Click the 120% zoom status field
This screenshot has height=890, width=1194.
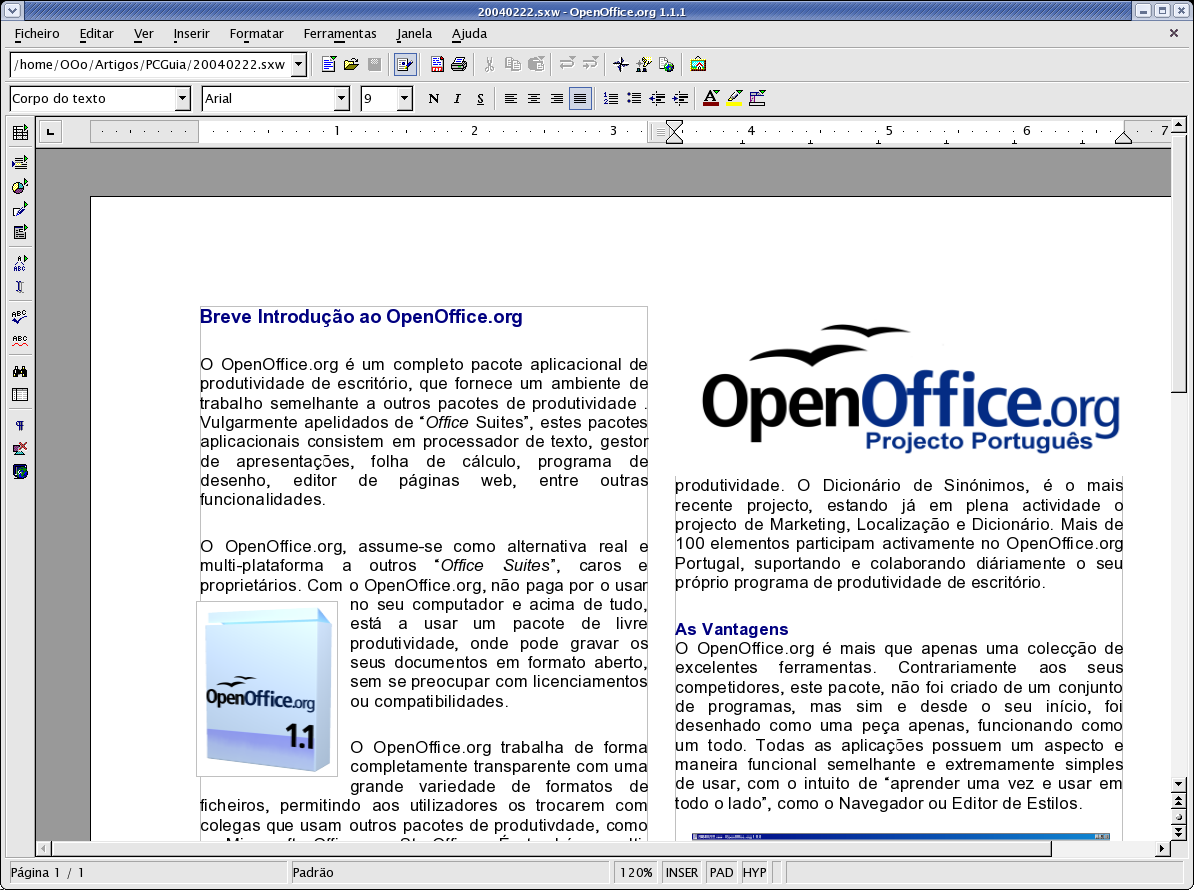636,872
